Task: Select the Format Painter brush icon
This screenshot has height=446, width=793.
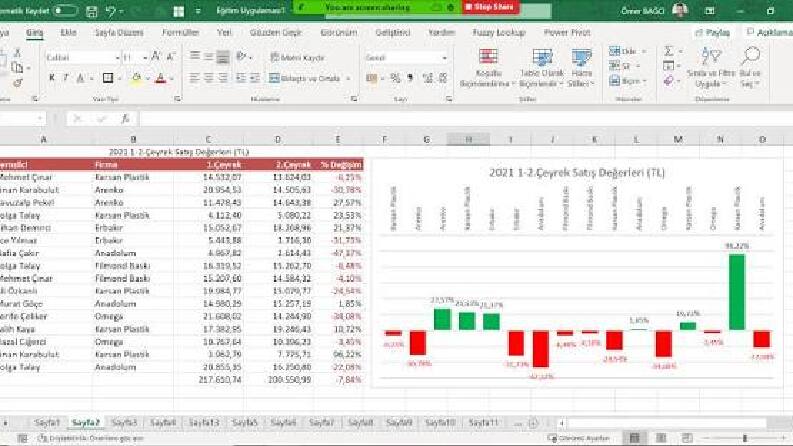Action: (x=18, y=82)
